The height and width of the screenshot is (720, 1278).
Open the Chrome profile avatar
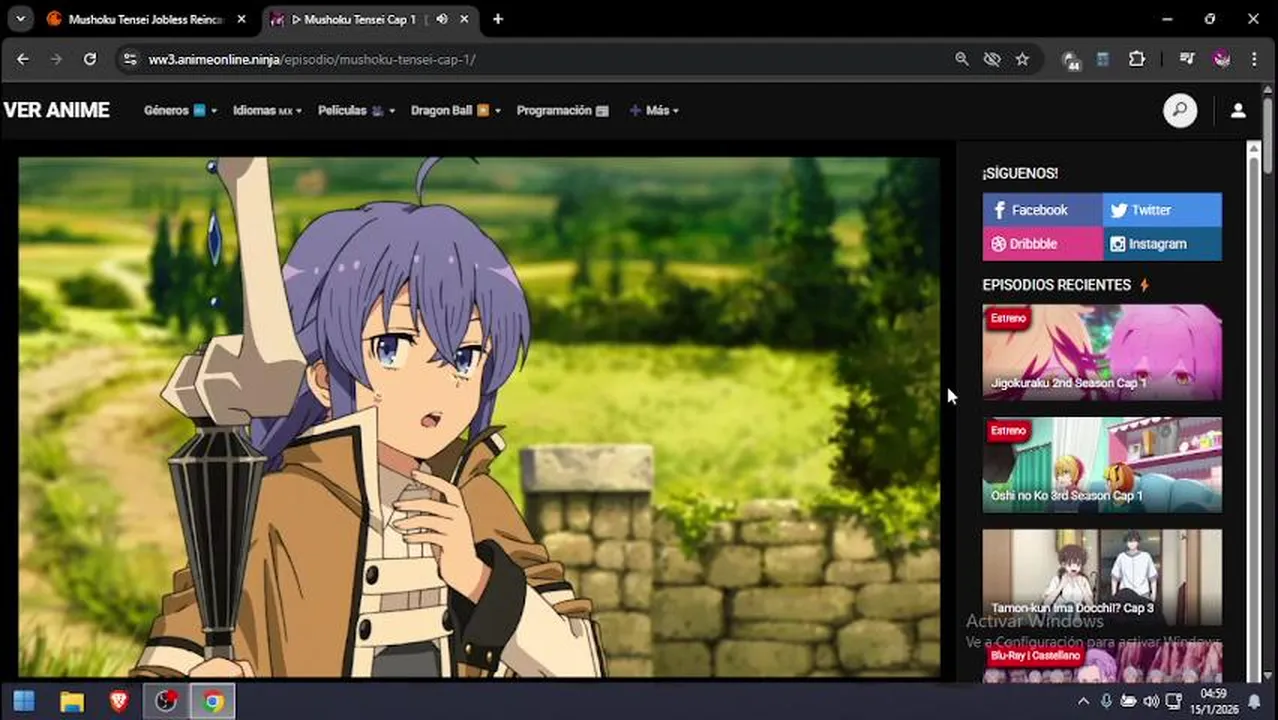(1221, 59)
